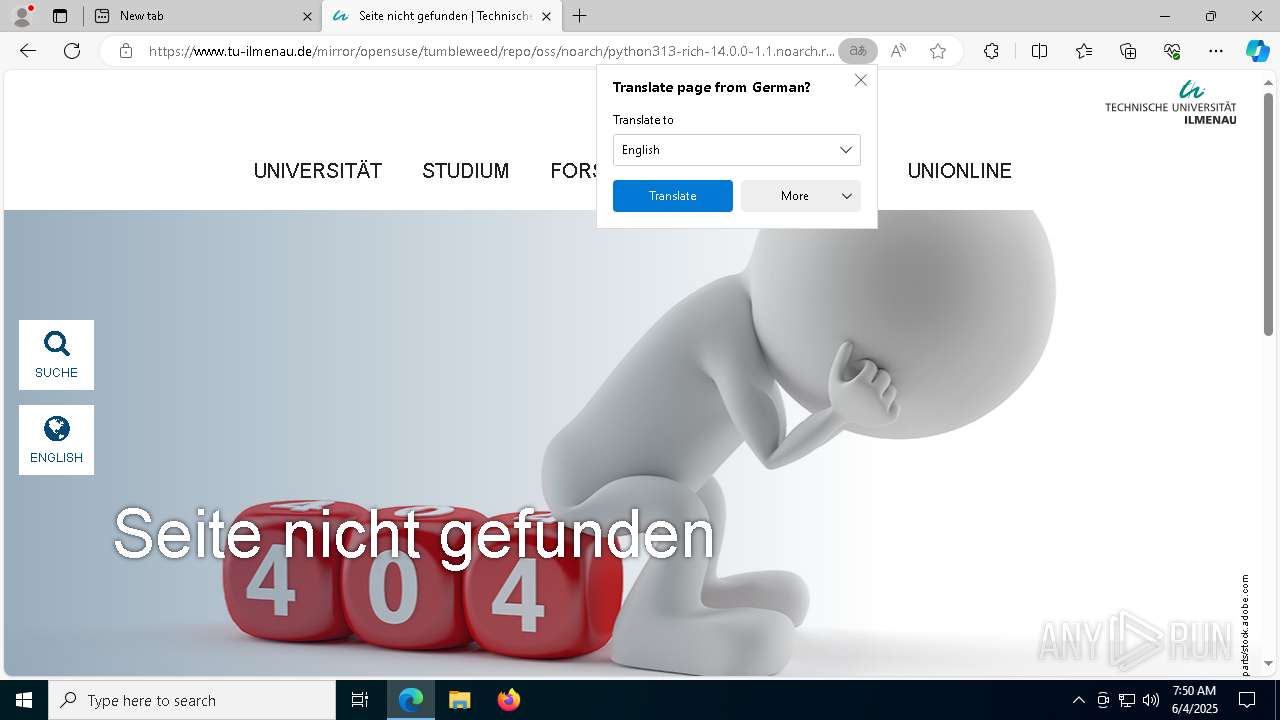This screenshot has width=1280, height=720.
Task: Open Task View on taskbar
Action: tap(360, 700)
